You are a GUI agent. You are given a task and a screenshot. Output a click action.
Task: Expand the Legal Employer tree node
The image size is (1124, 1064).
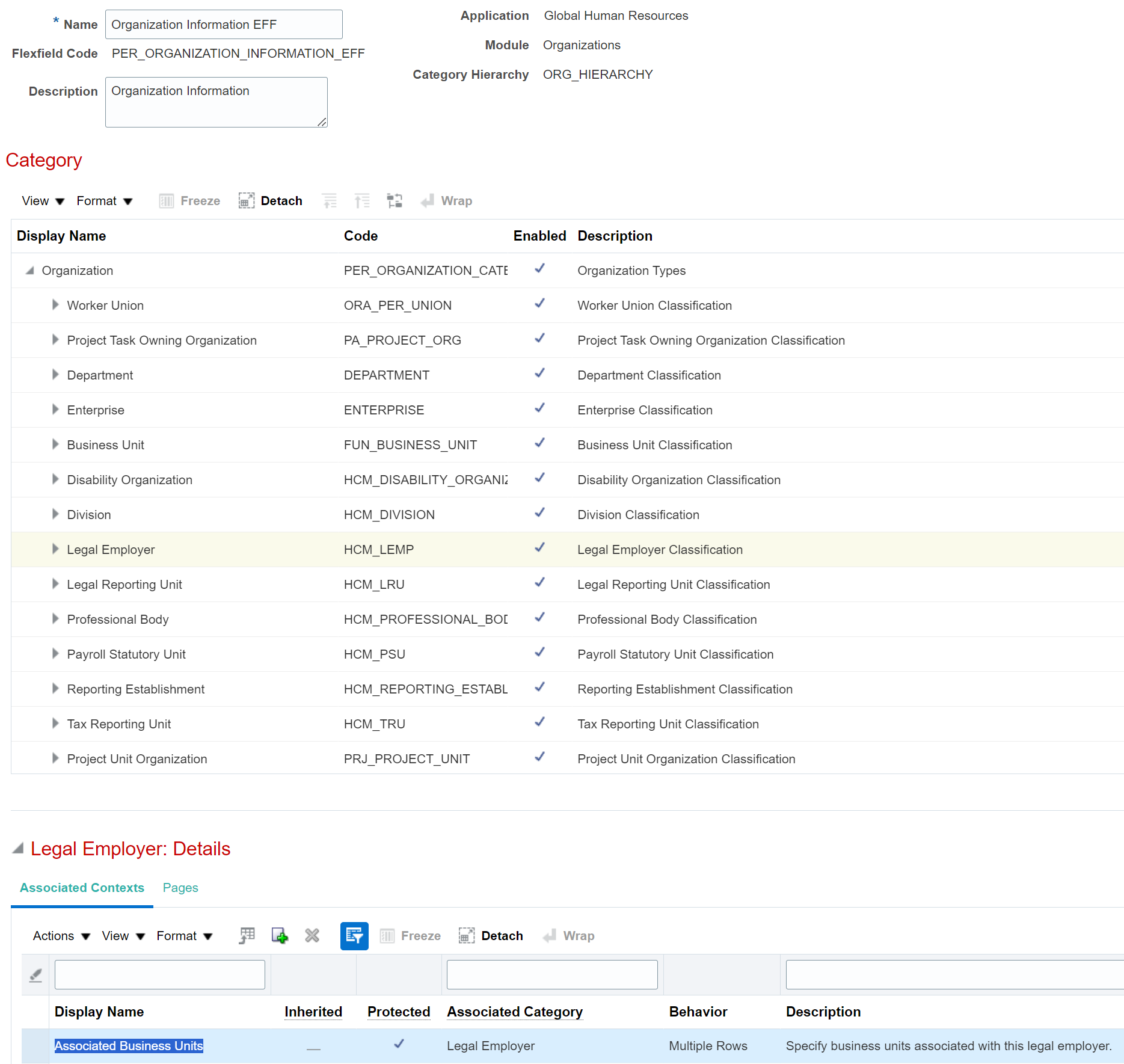click(55, 549)
